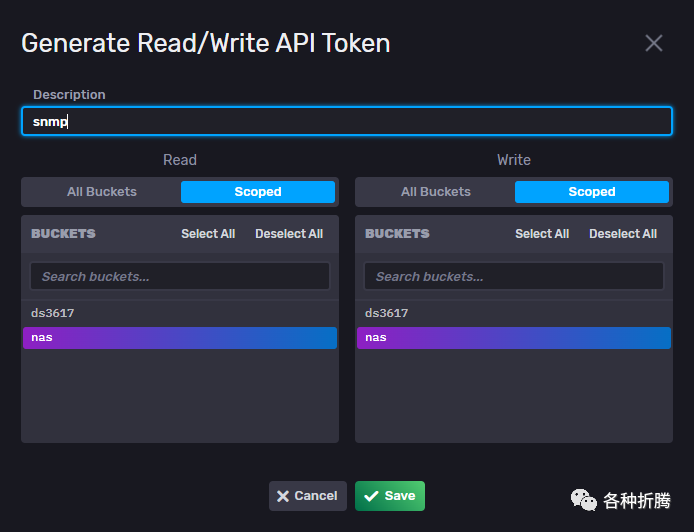Save the API token
The width and height of the screenshot is (694, 532).
[390, 496]
